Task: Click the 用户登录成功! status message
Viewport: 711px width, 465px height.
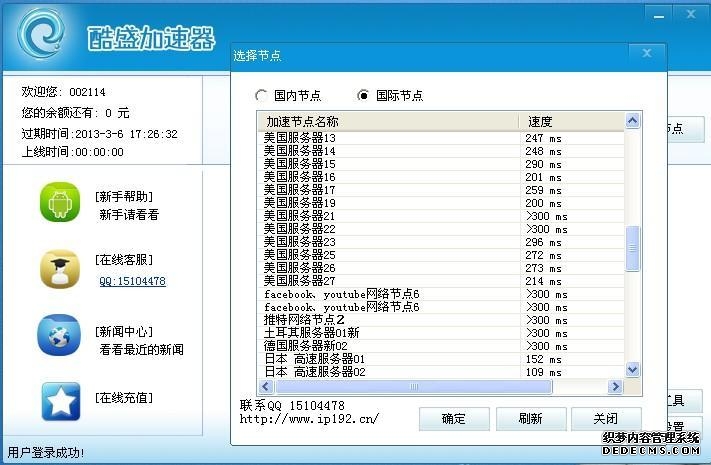Action: click(46, 452)
